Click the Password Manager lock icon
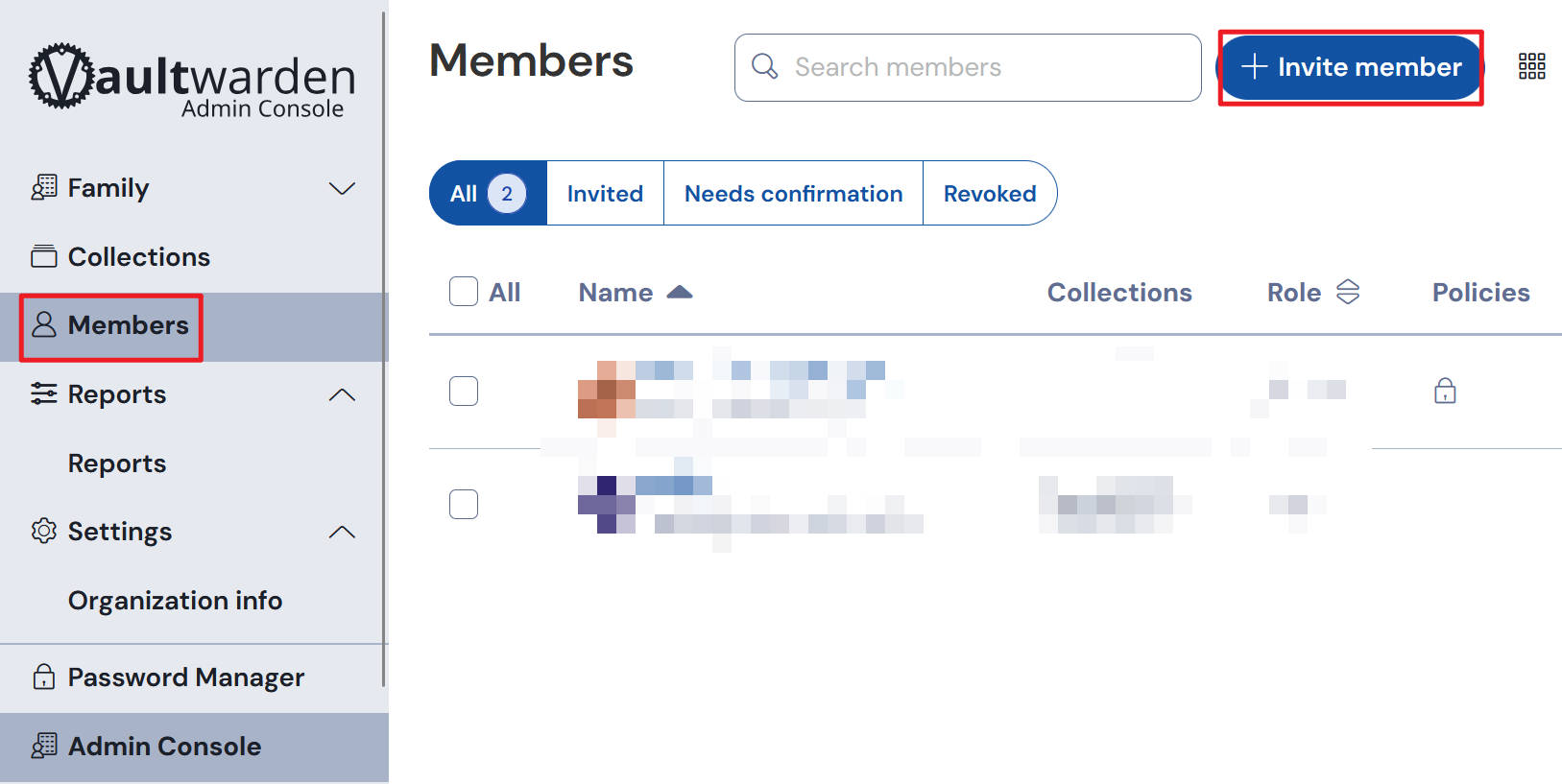This screenshot has height=784, width=1562. tap(43, 677)
